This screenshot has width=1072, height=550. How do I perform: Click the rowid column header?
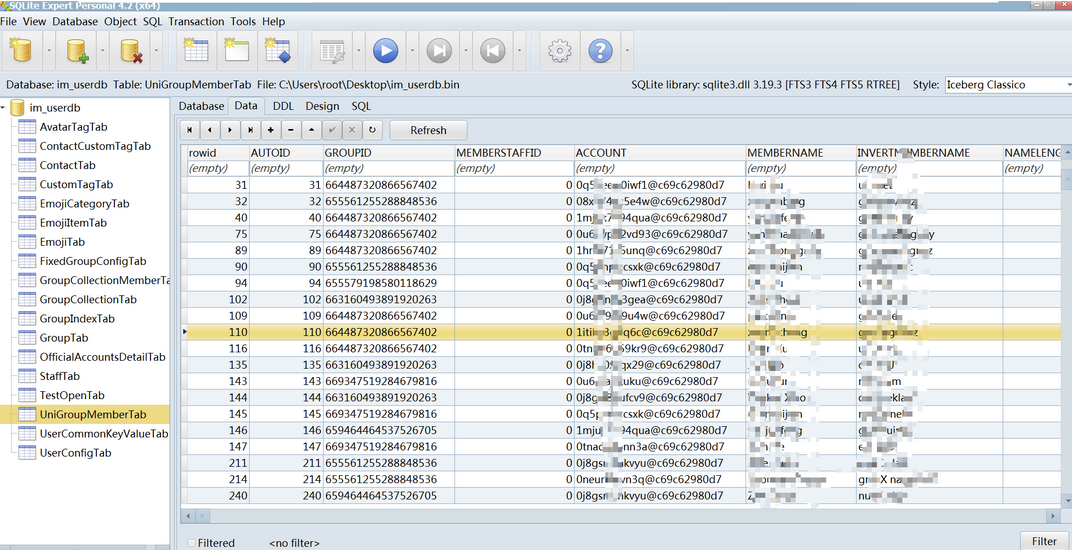(x=218, y=153)
